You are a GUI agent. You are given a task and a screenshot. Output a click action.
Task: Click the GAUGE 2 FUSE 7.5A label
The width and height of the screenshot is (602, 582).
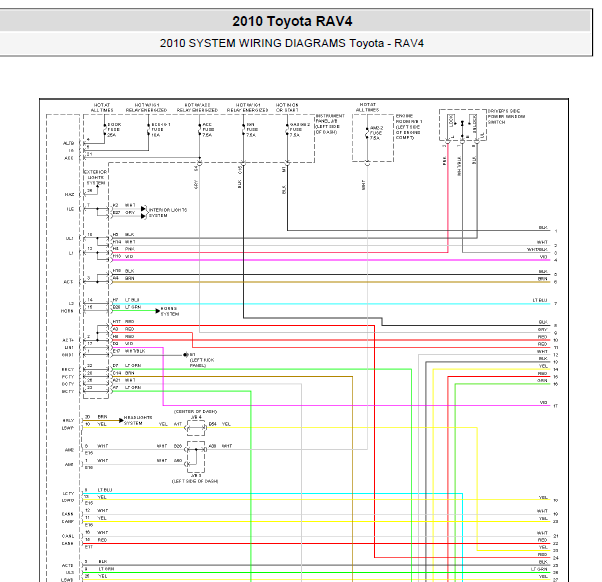coord(299,130)
